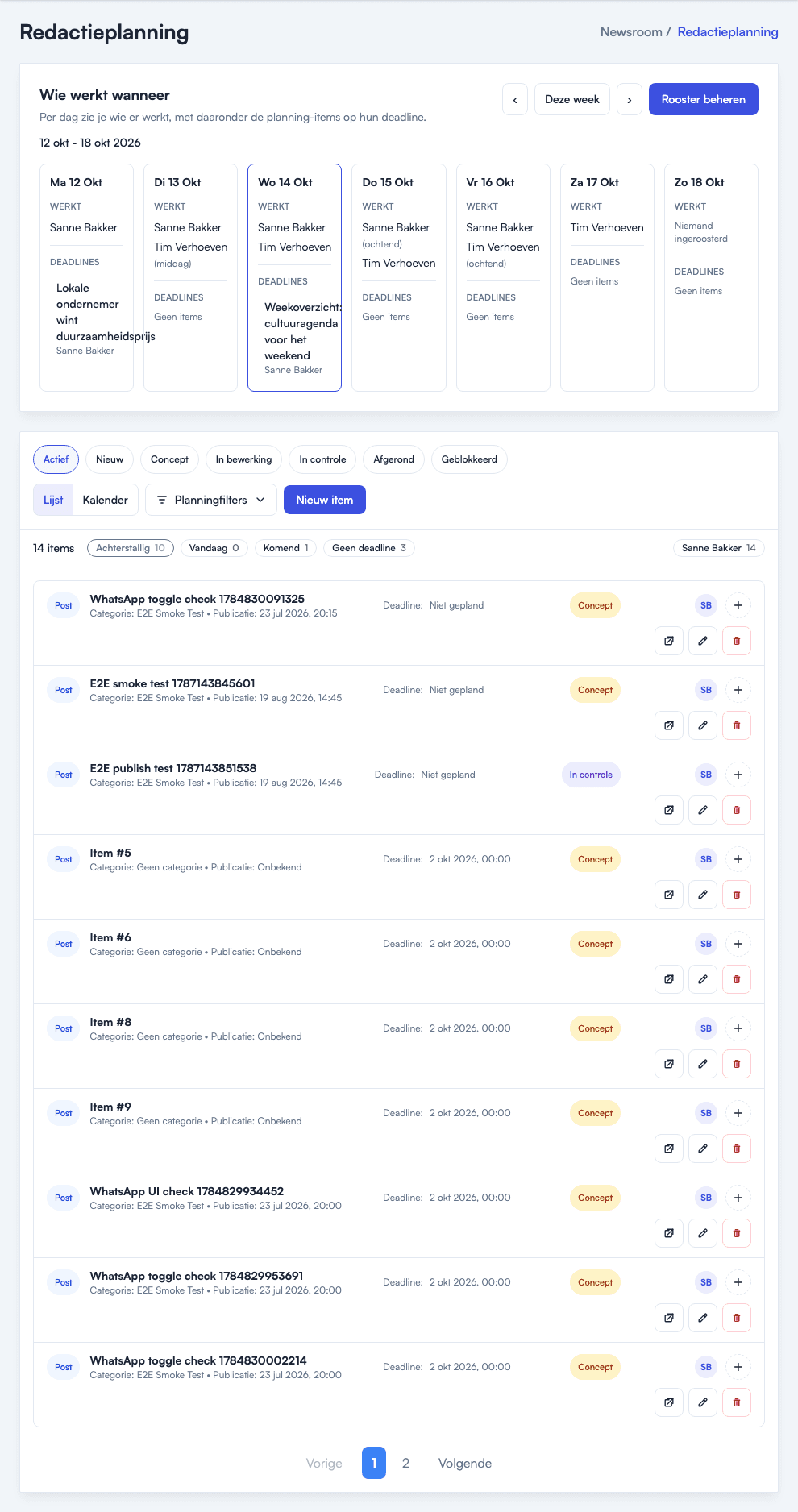The height and width of the screenshot is (1512, 798).
Task: Go to page 2 of the item list
Action: [405, 1463]
